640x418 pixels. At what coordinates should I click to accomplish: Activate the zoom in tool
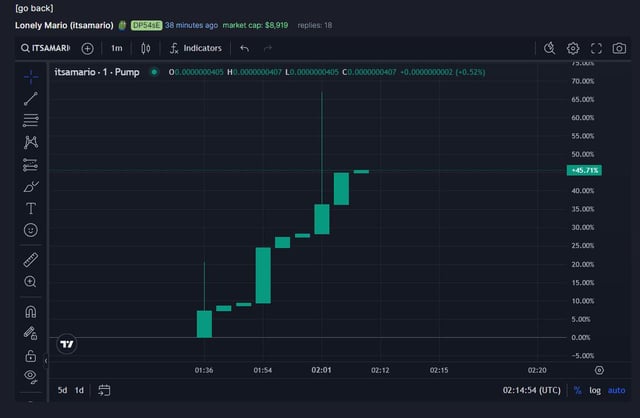pos(31,282)
